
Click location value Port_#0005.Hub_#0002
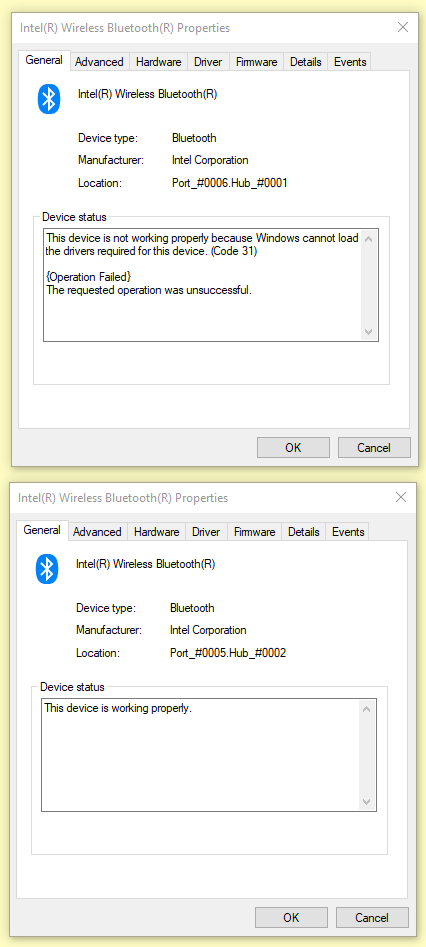click(228, 652)
